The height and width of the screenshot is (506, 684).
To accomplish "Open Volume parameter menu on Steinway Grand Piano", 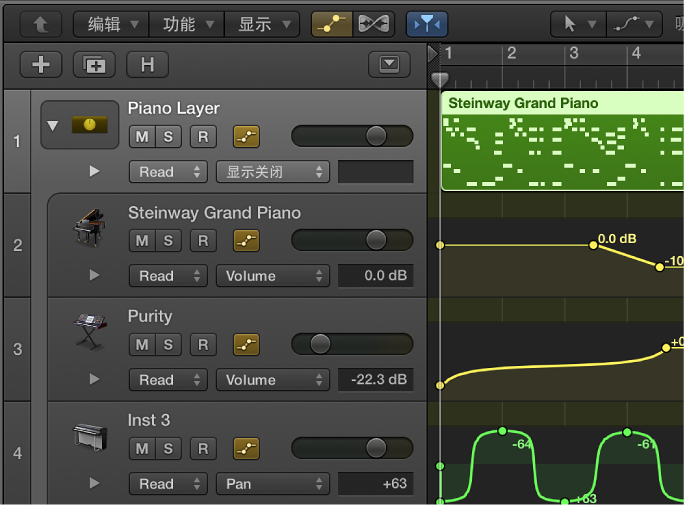I will (273, 275).
